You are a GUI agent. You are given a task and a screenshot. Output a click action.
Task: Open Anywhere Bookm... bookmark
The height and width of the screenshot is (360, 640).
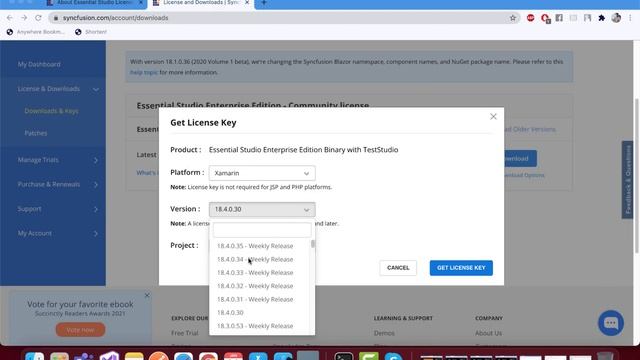tap(36, 32)
